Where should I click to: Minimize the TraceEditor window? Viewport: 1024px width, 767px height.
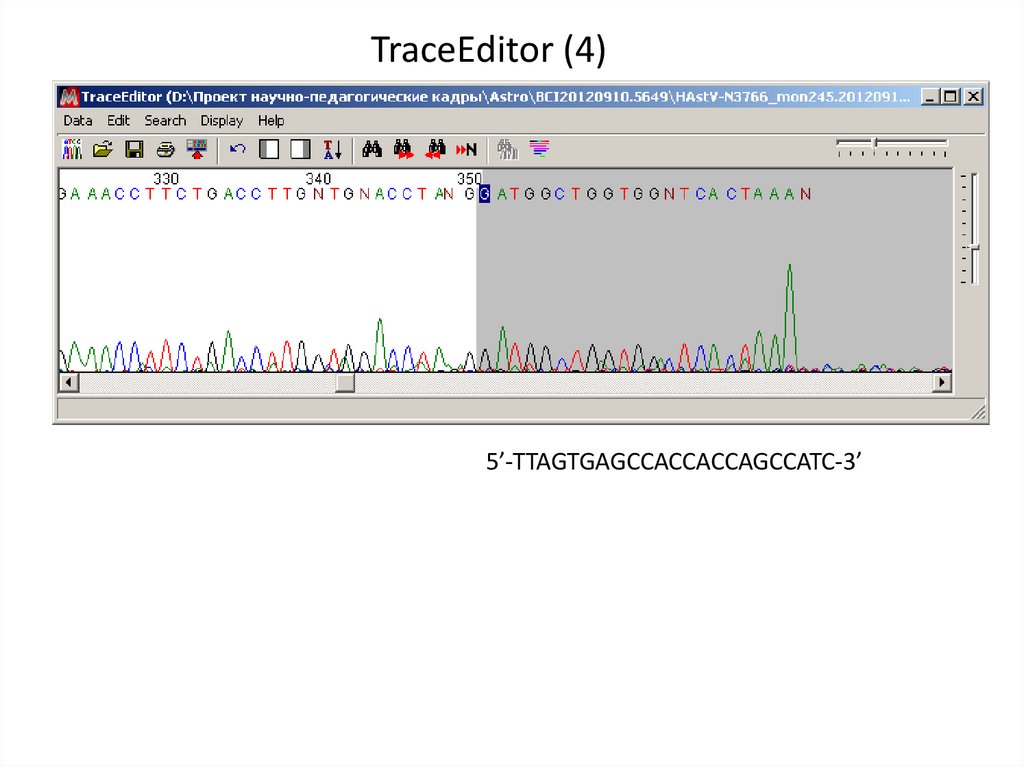click(930, 97)
